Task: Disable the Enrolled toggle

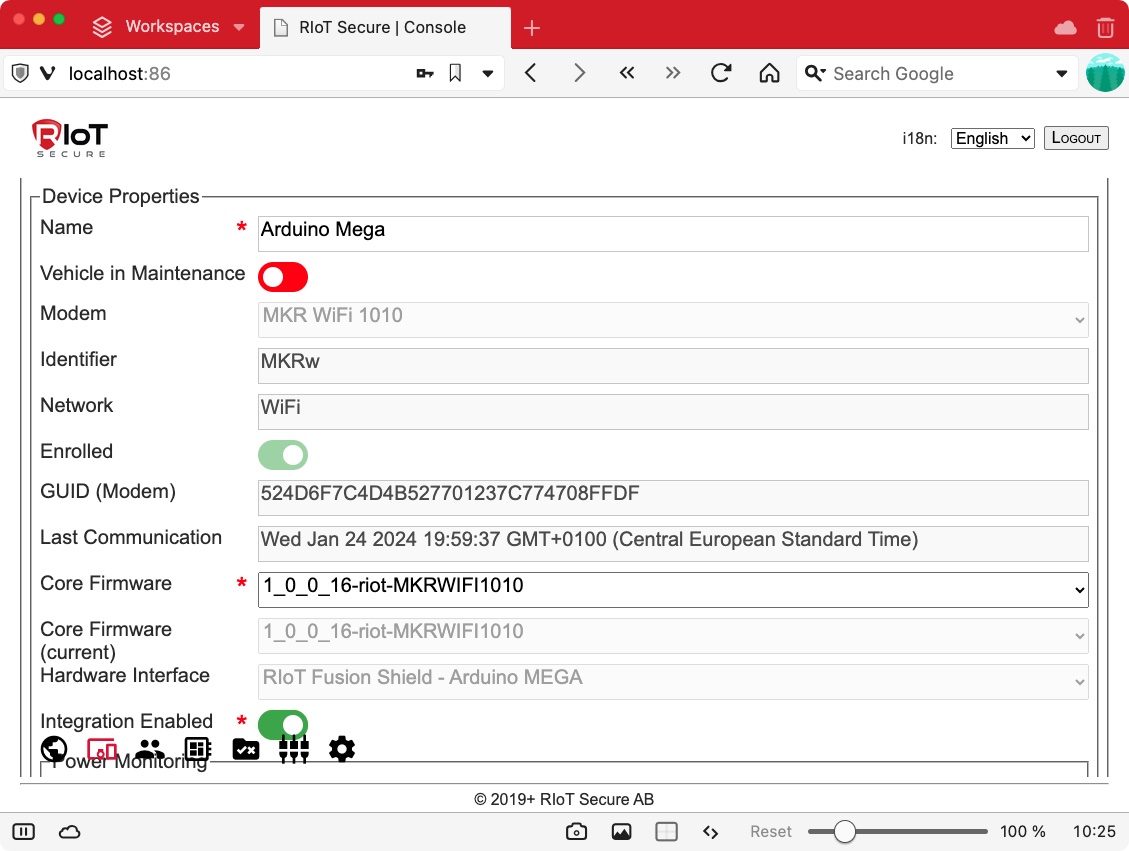Action: (x=283, y=455)
